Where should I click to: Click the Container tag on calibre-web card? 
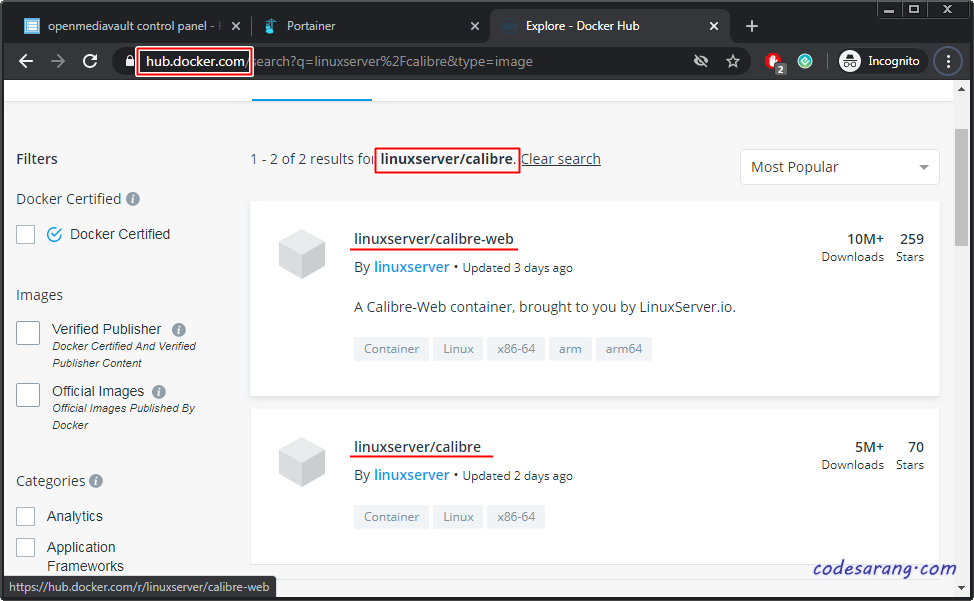click(x=391, y=349)
